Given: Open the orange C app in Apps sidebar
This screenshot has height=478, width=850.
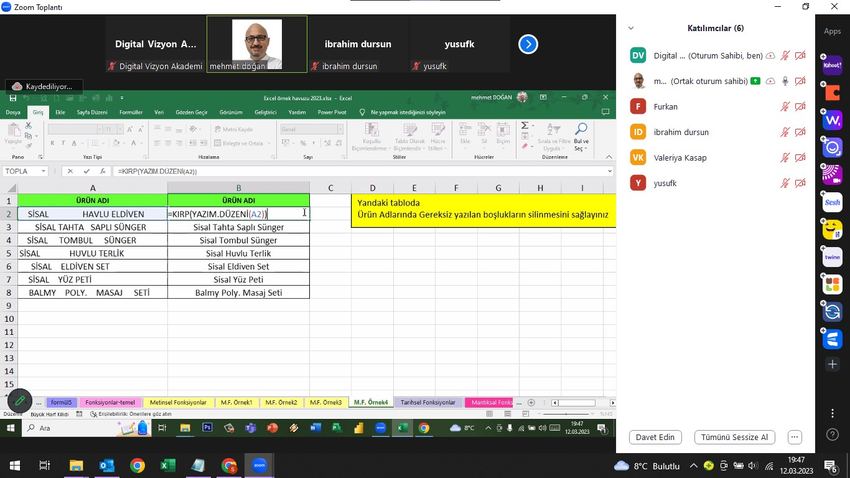Looking at the screenshot, I should pos(832,92).
